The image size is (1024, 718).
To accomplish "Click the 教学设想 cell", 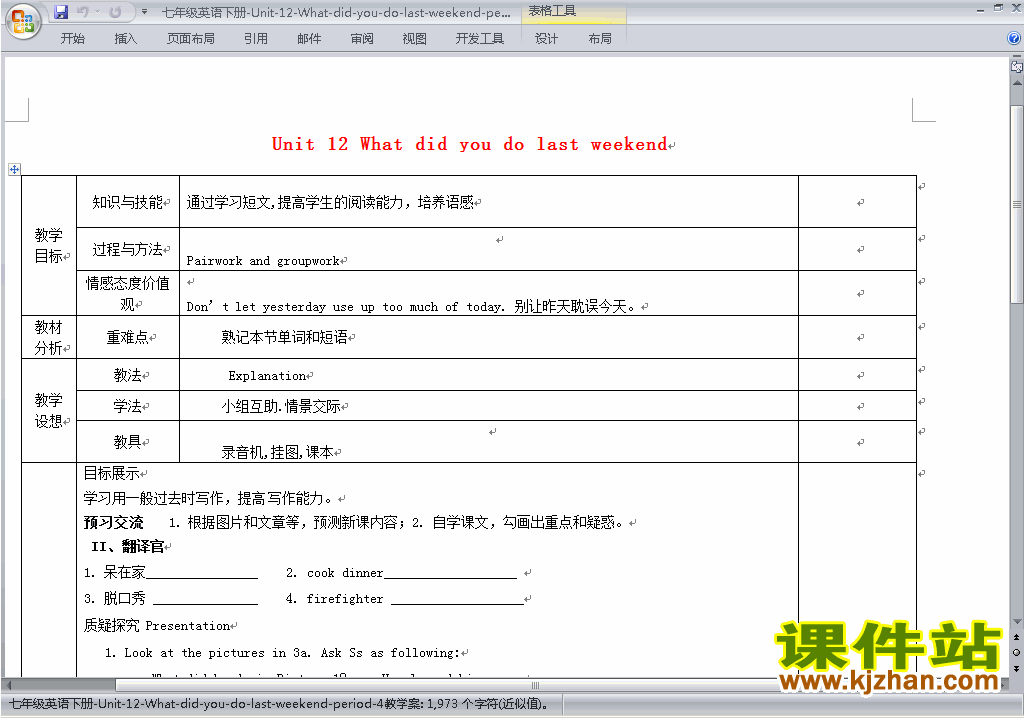I will pos(49,410).
